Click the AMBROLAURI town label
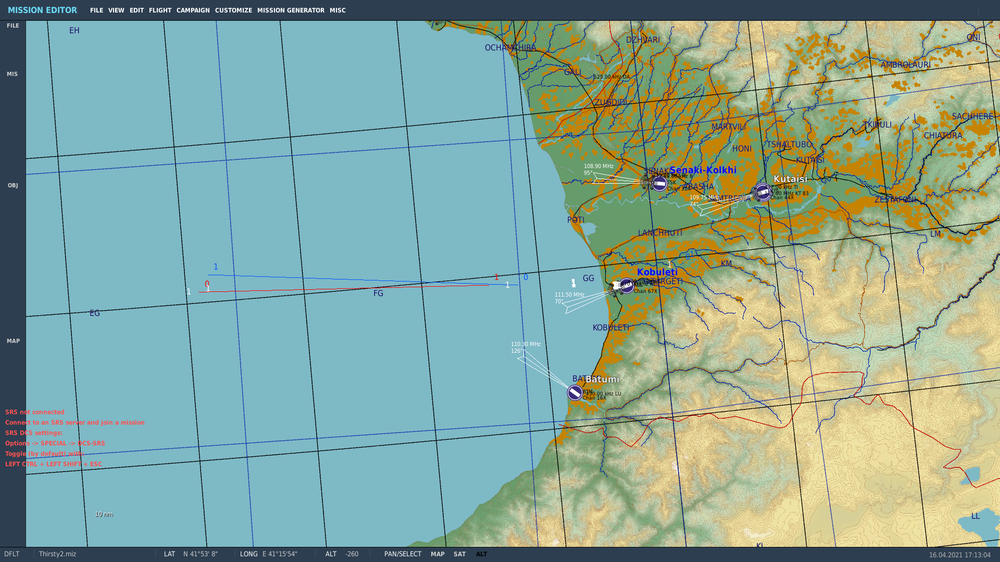Viewport: 1000px width, 562px height. (x=905, y=65)
